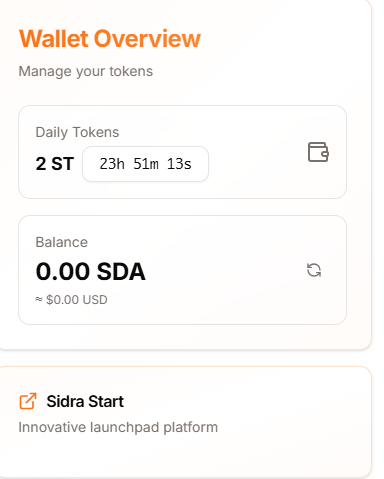Click the wallet icon in Daily Tokens card
Screen dimensions: 384x479
coord(318,152)
